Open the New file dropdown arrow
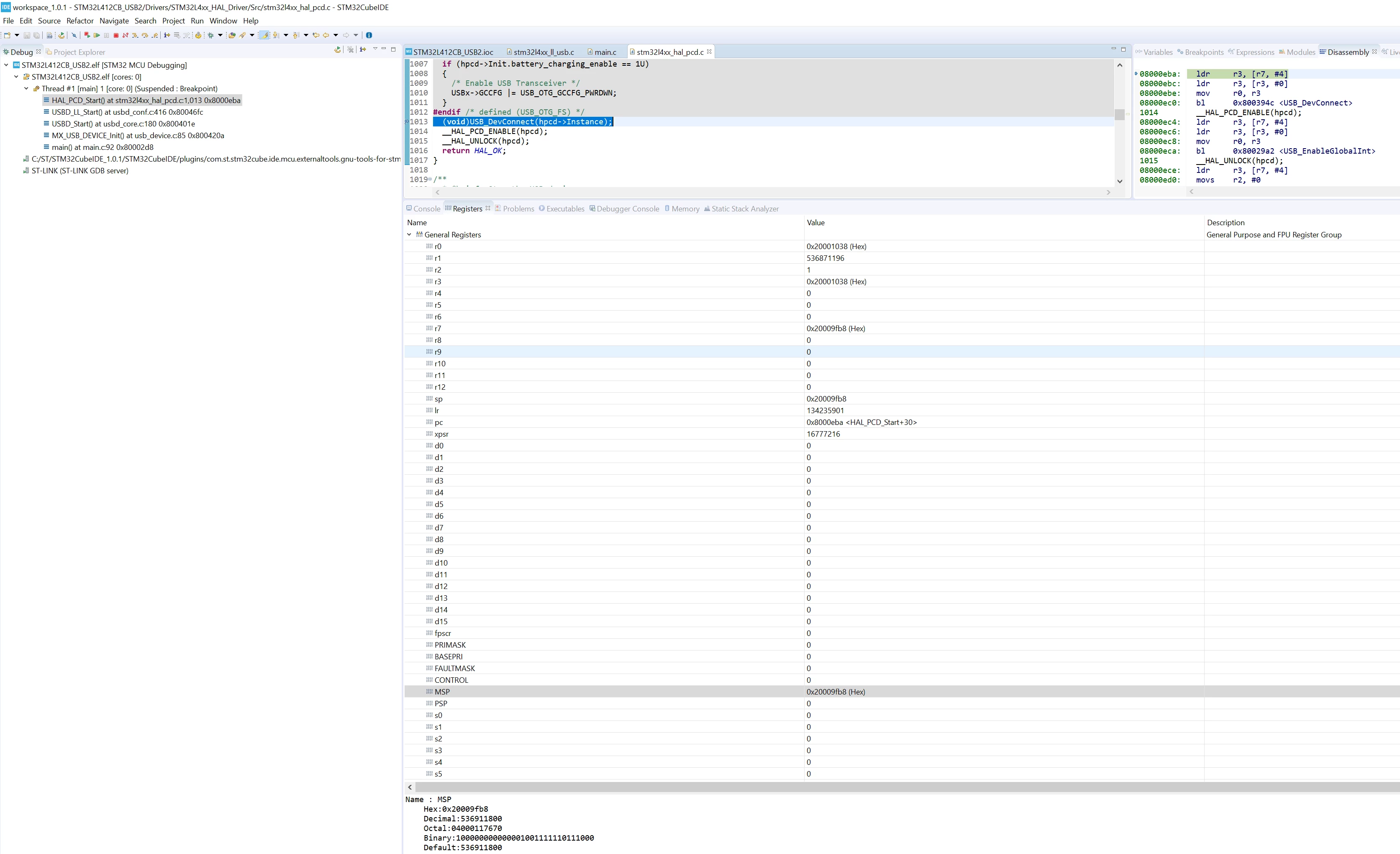The width and height of the screenshot is (1400, 854). tap(17, 35)
